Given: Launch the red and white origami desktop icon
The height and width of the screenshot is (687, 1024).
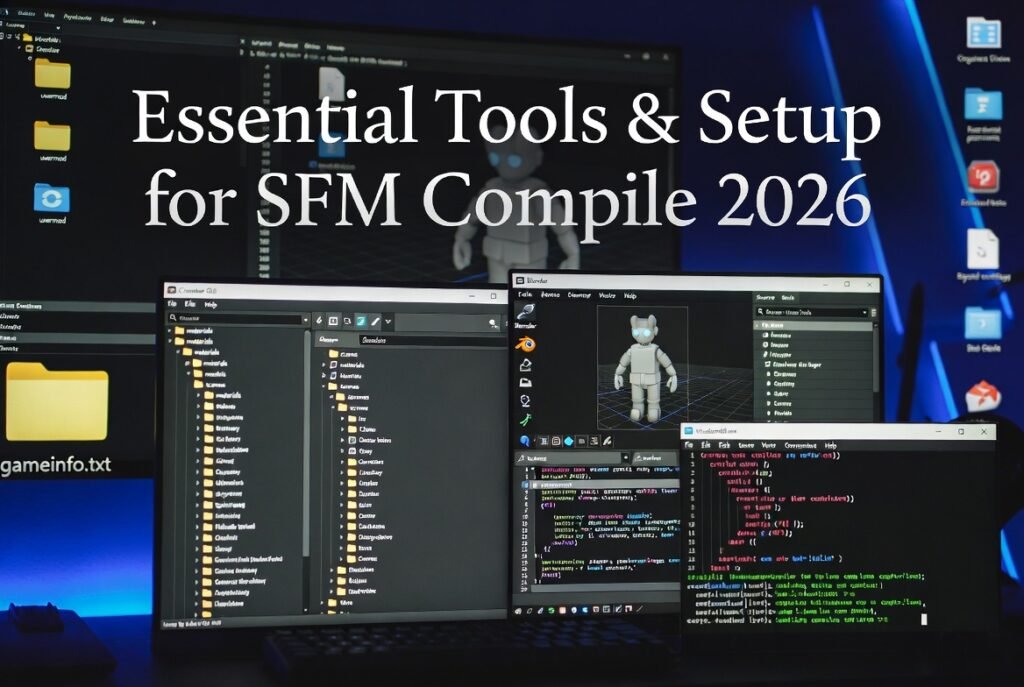Looking at the screenshot, I should tap(983, 396).
